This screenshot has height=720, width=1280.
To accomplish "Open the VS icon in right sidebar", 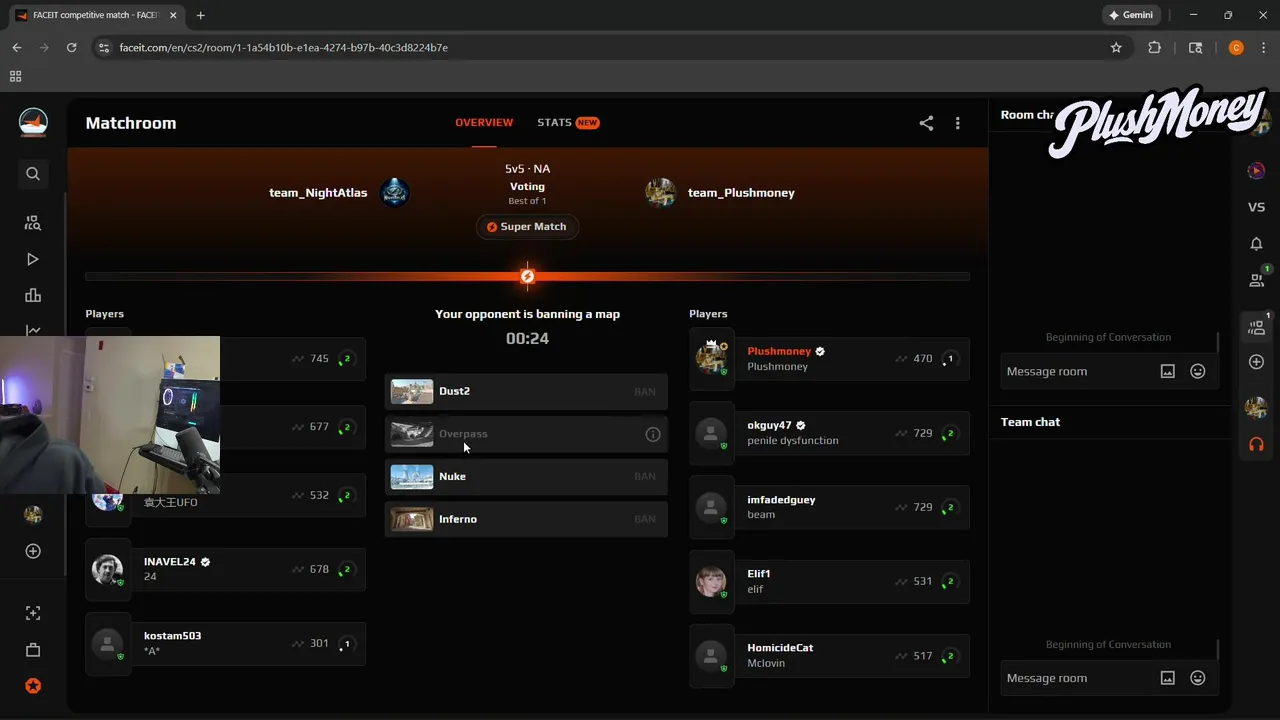I will tap(1257, 207).
